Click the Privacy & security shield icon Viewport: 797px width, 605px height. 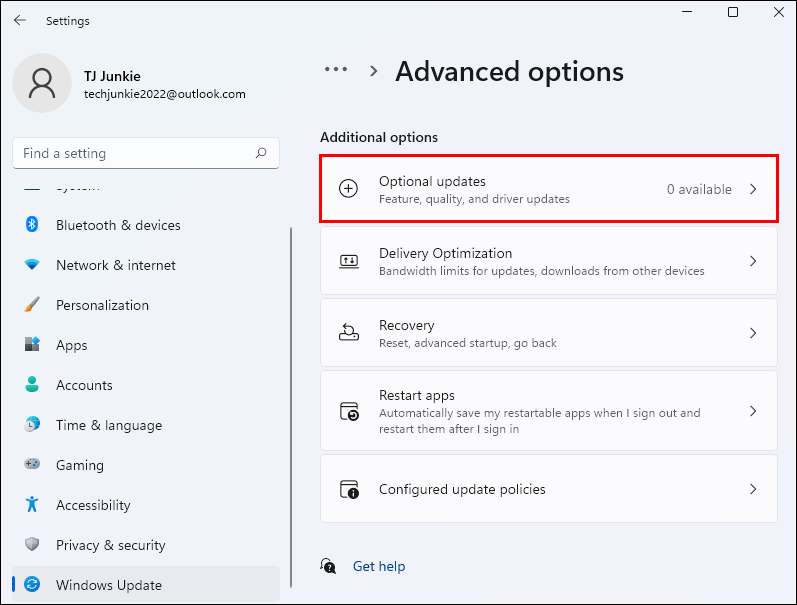(32, 545)
